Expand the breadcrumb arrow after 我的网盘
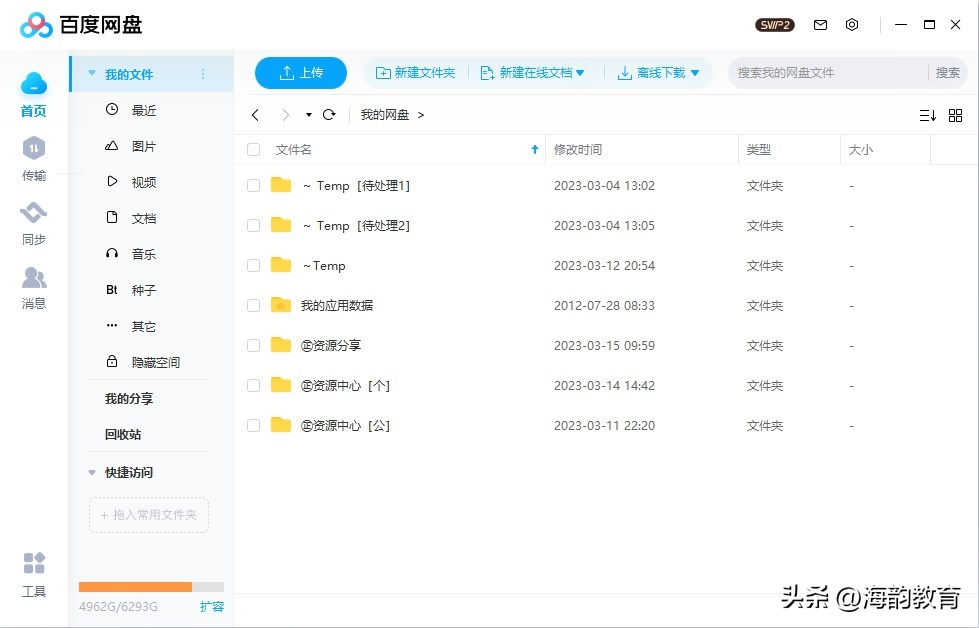The height and width of the screenshot is (628, 979). pos(421,115)
